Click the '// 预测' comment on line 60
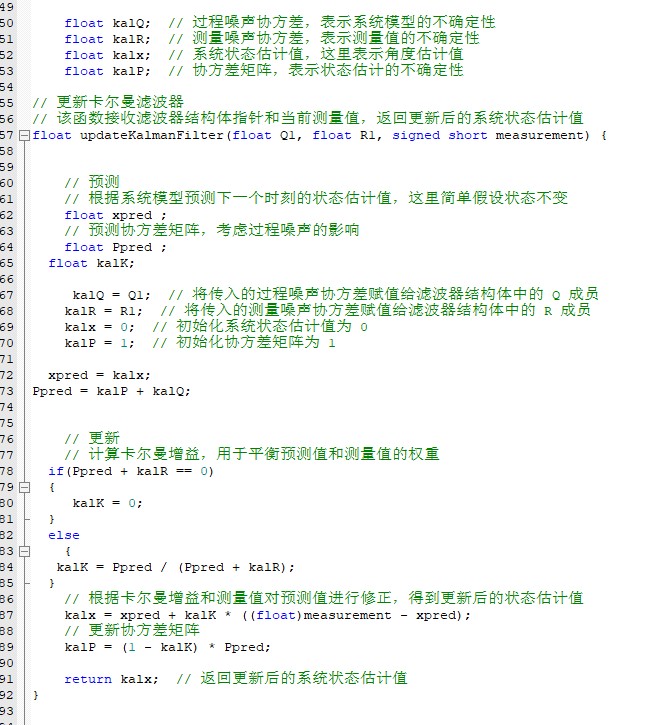The image size is (664, 725). pos(92,182)
